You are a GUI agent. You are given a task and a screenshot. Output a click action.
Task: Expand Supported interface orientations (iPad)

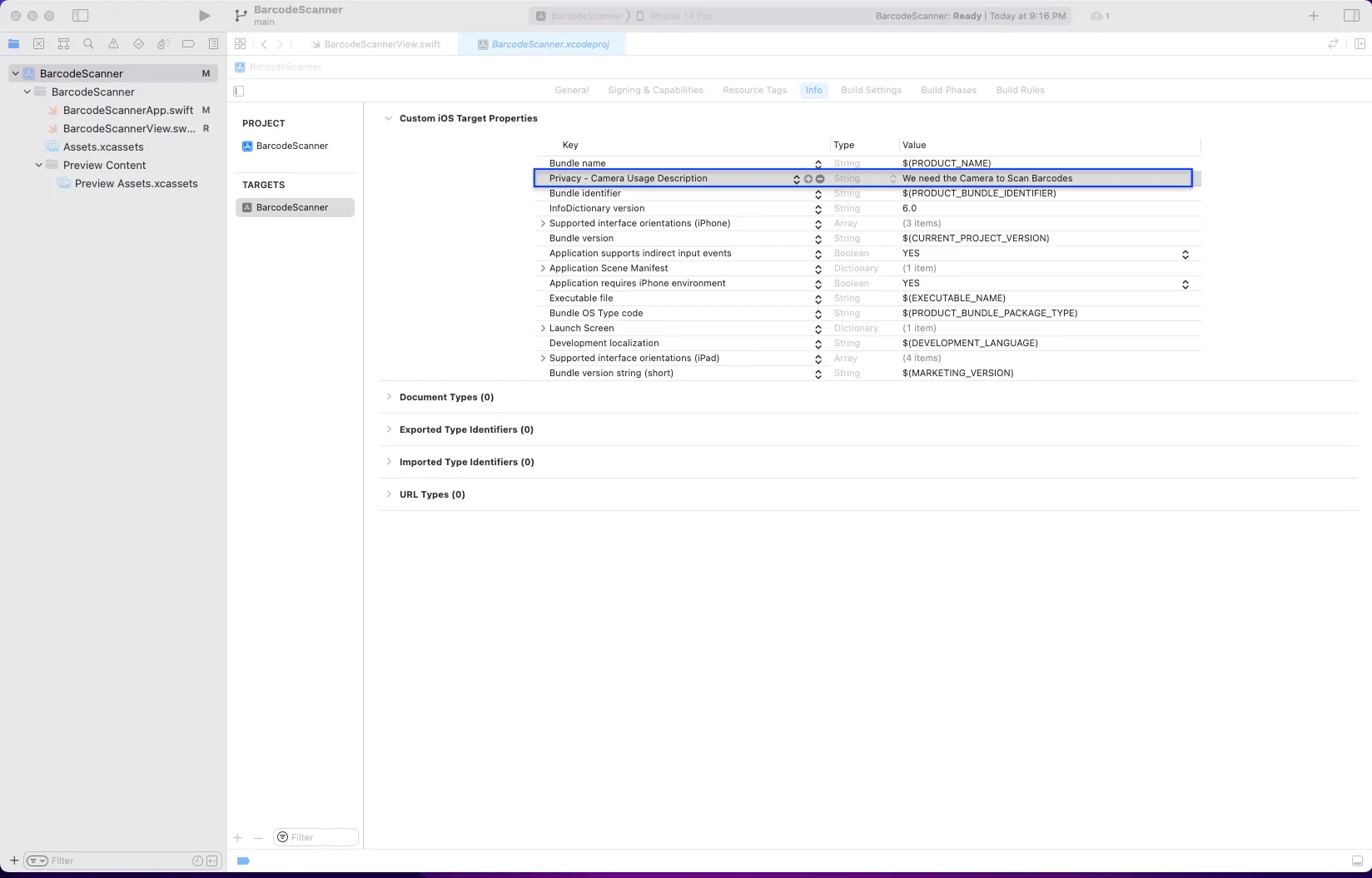(x=543, y=358)
